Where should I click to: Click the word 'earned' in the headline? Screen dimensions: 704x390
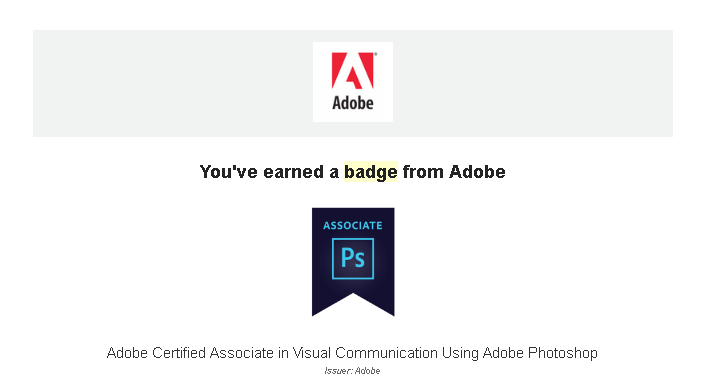coord(293,172)
